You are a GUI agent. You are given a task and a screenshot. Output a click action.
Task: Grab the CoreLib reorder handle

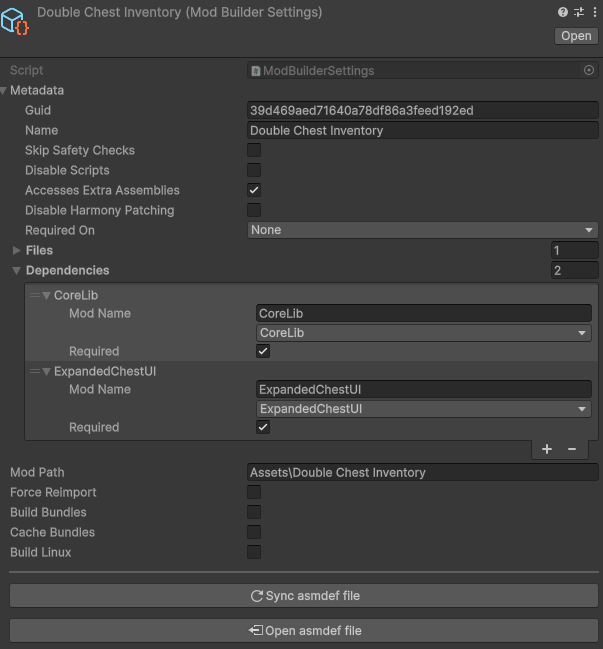(35, 295)
